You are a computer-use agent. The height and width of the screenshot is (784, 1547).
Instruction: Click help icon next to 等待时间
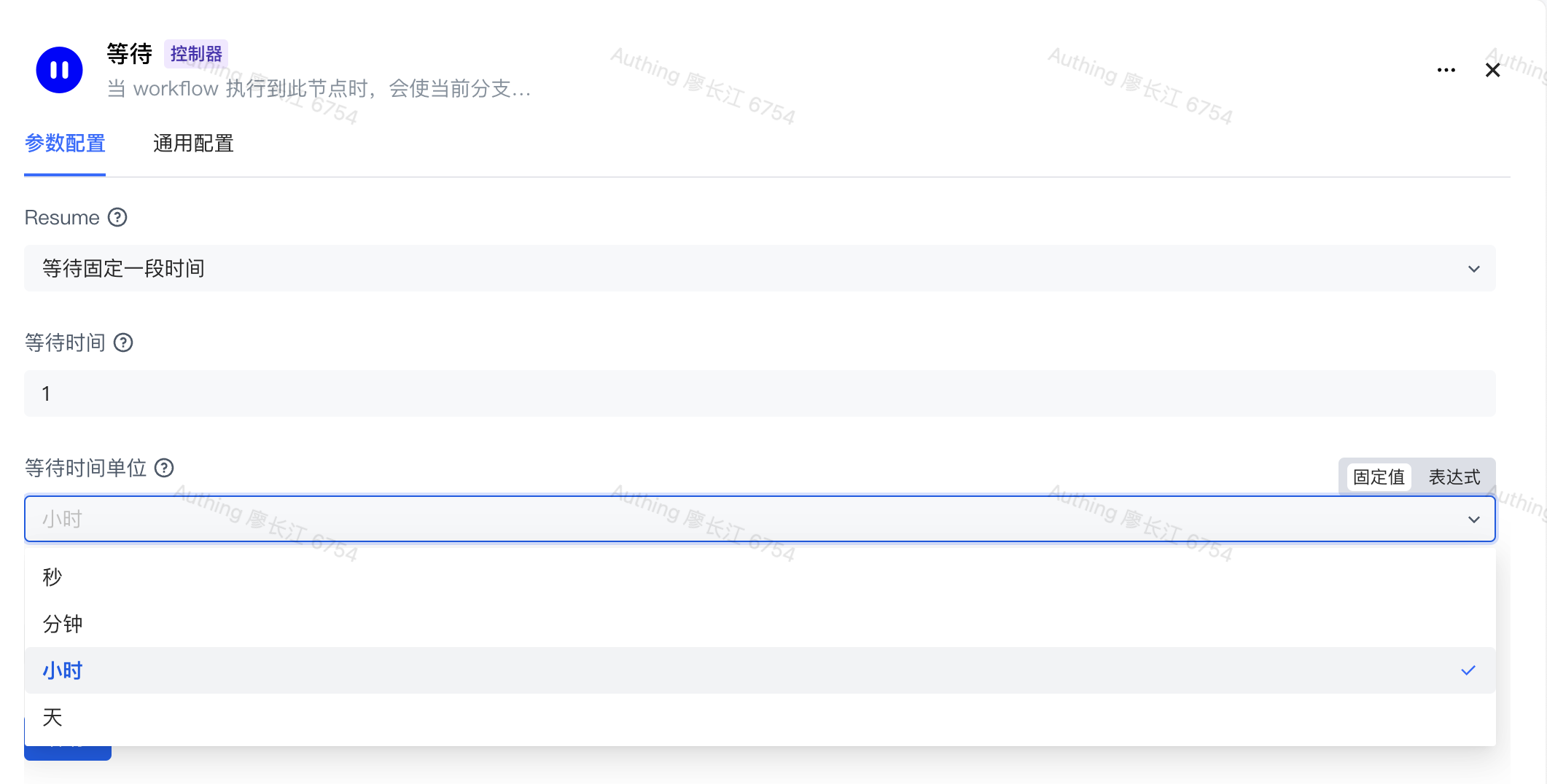(x=123, y=343)
